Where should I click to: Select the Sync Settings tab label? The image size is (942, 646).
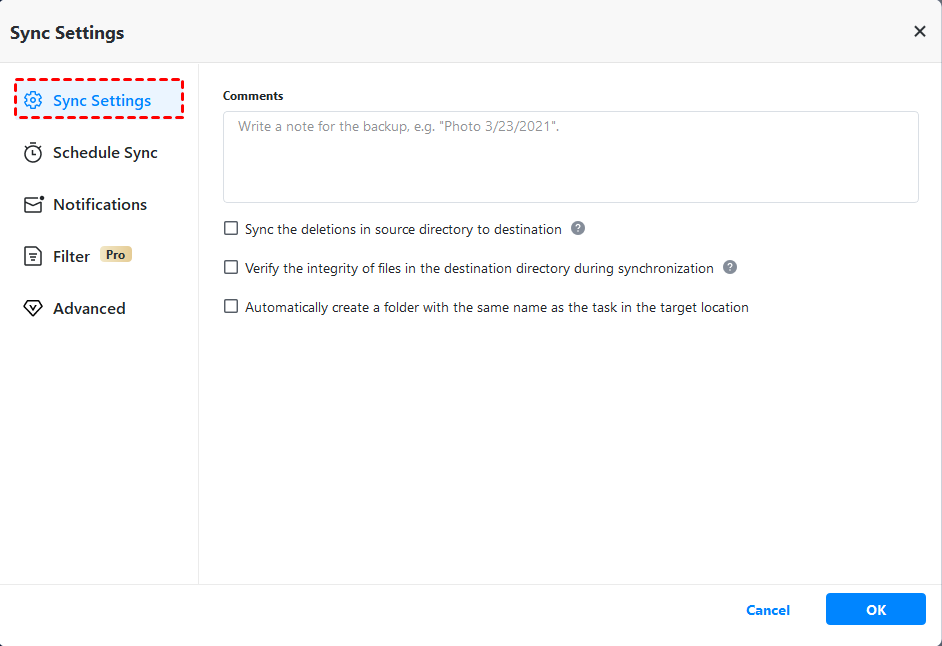point(102,101)
